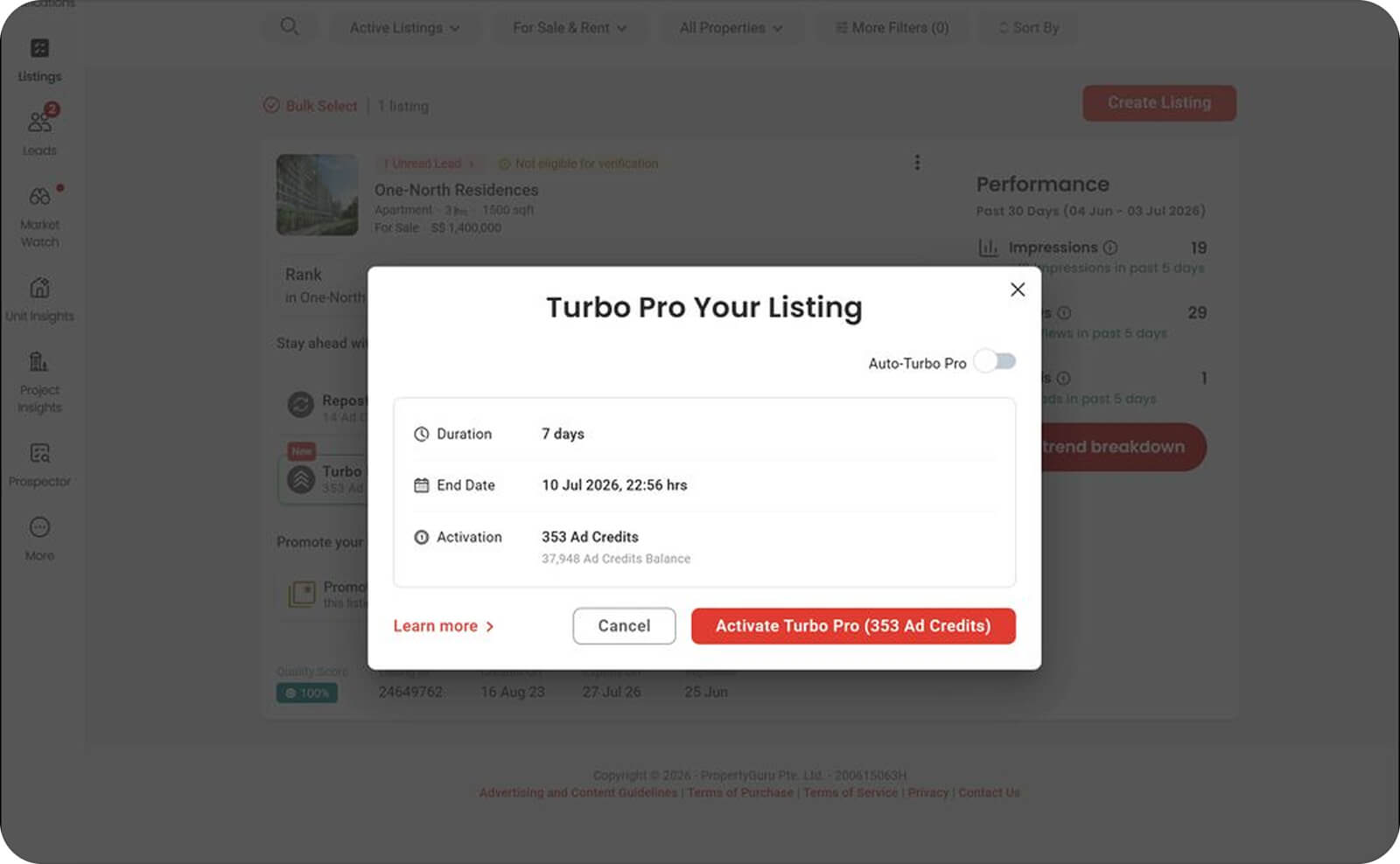Click the listing ID 24649762

(410, 692)
